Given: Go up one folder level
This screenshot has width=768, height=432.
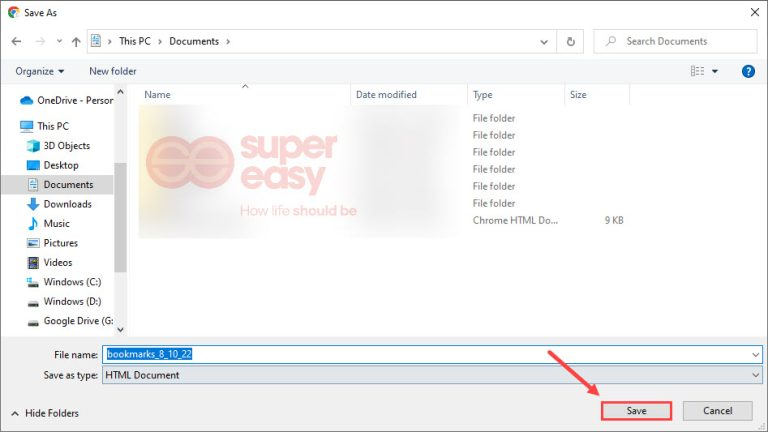Looking at the screenshot, I should (x=76, y=42).
